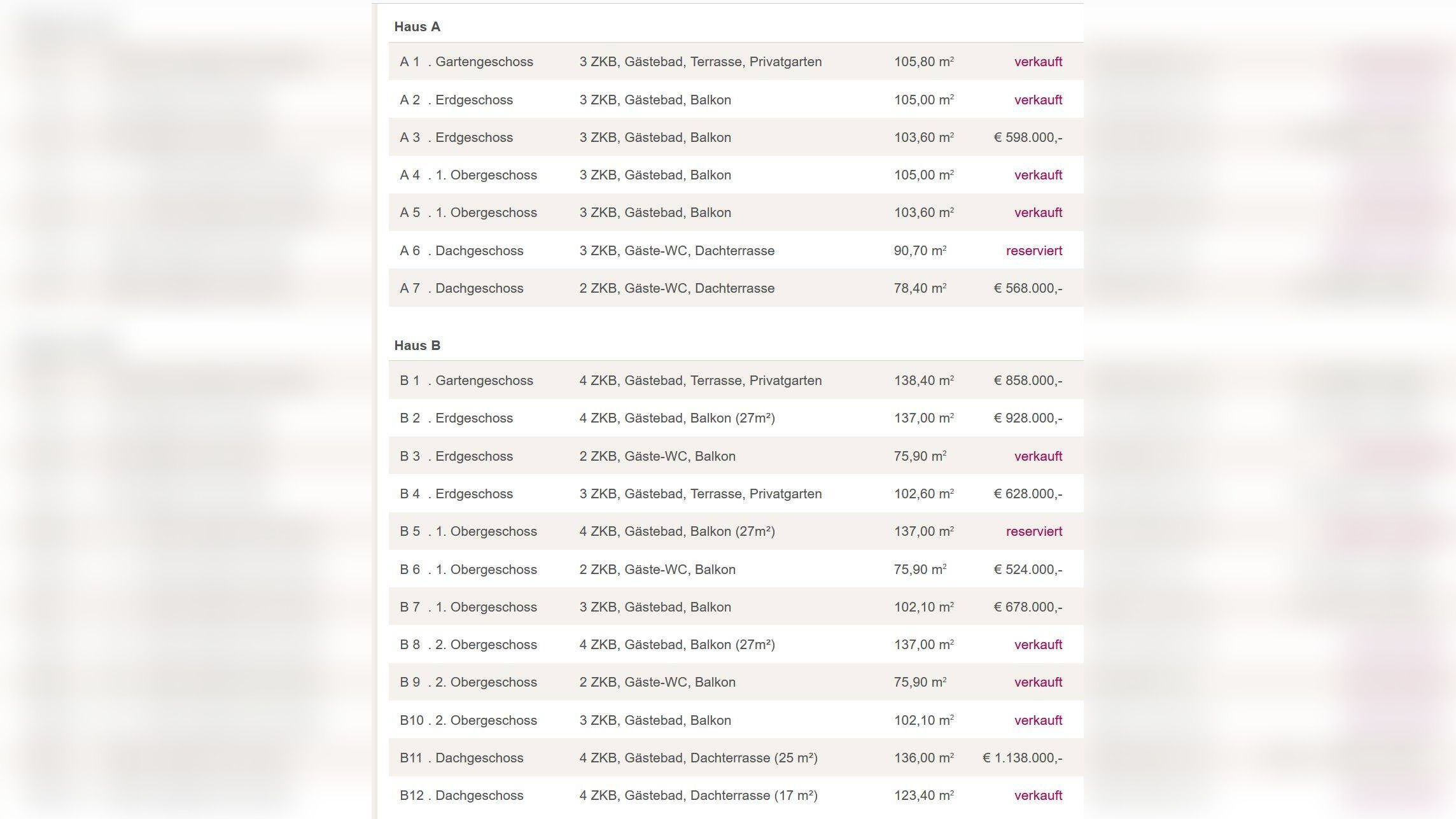Viewport: 1456px width, 819px height.
Task: Click the Haus A heading
Action: pos(417,27)
